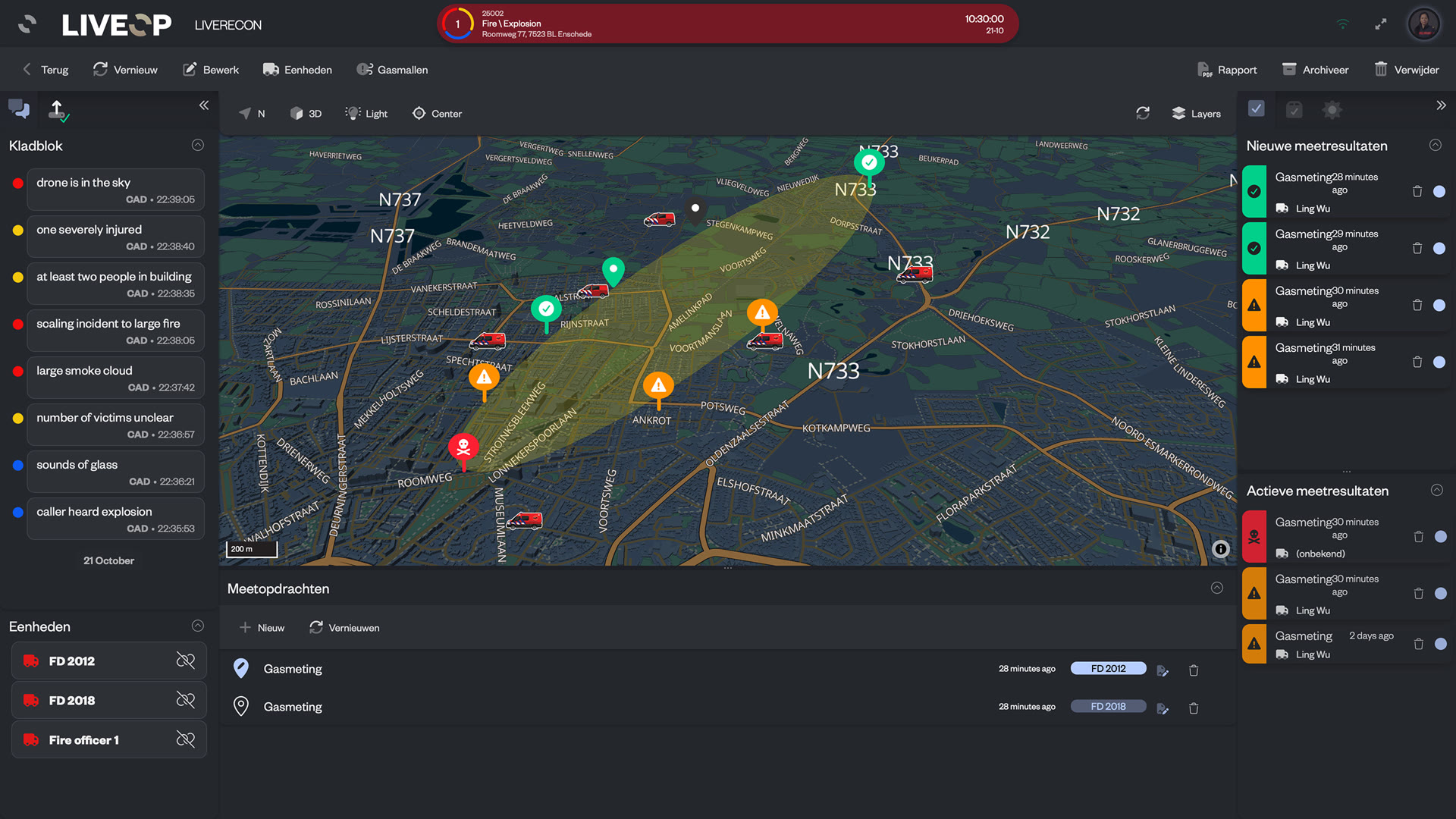The height and width of the screenshot is (819, 1456).
Task: Toggle visibility of Gasmeting 29 minutes ago
Action: click(1439, 248)
